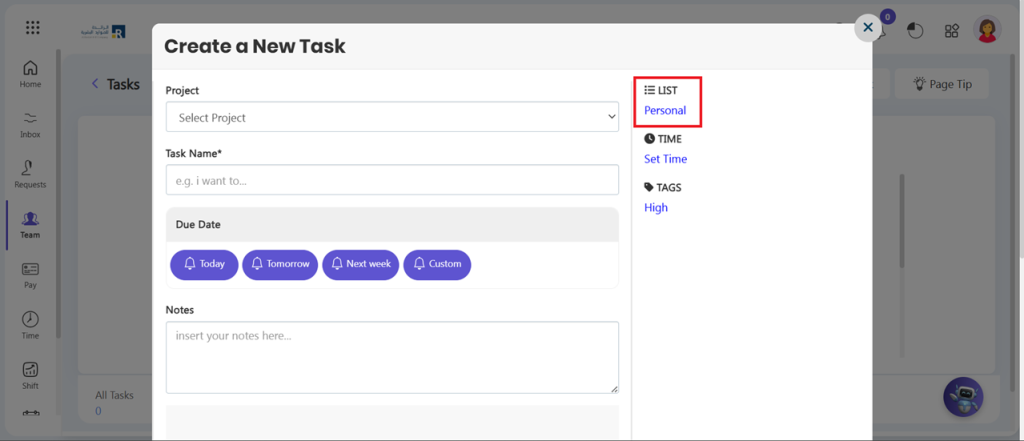Click the High tag link
The height and width of the screenshot is (441, 1024).
coord(656,208)
